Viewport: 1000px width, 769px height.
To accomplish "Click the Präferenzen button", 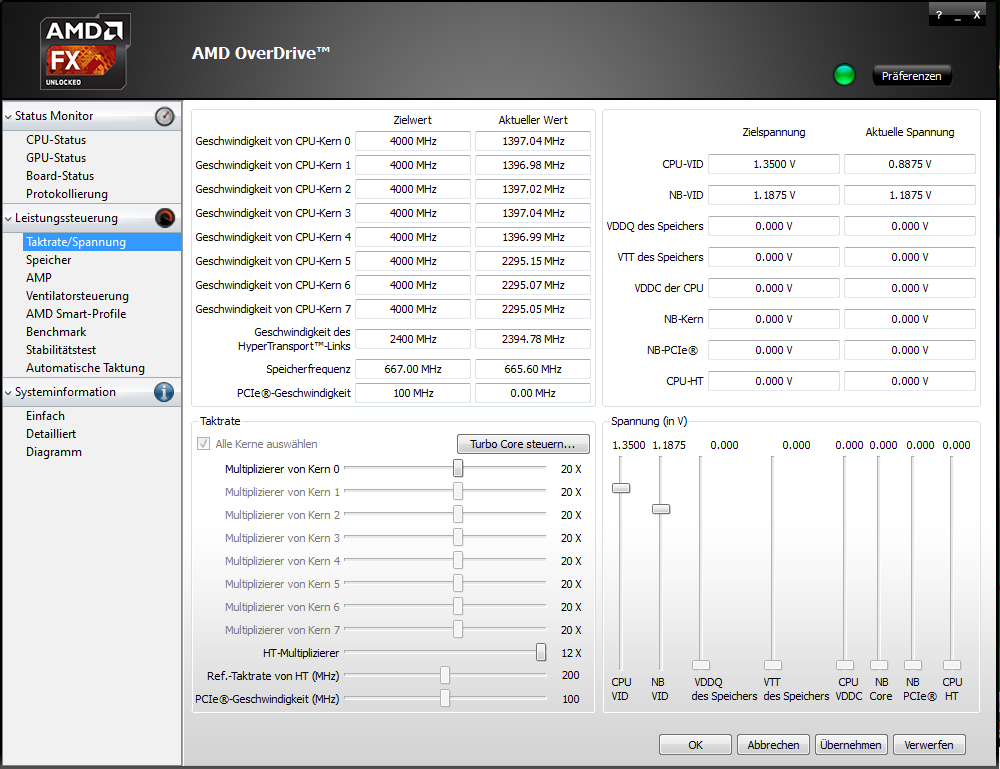I will [911, 75].
